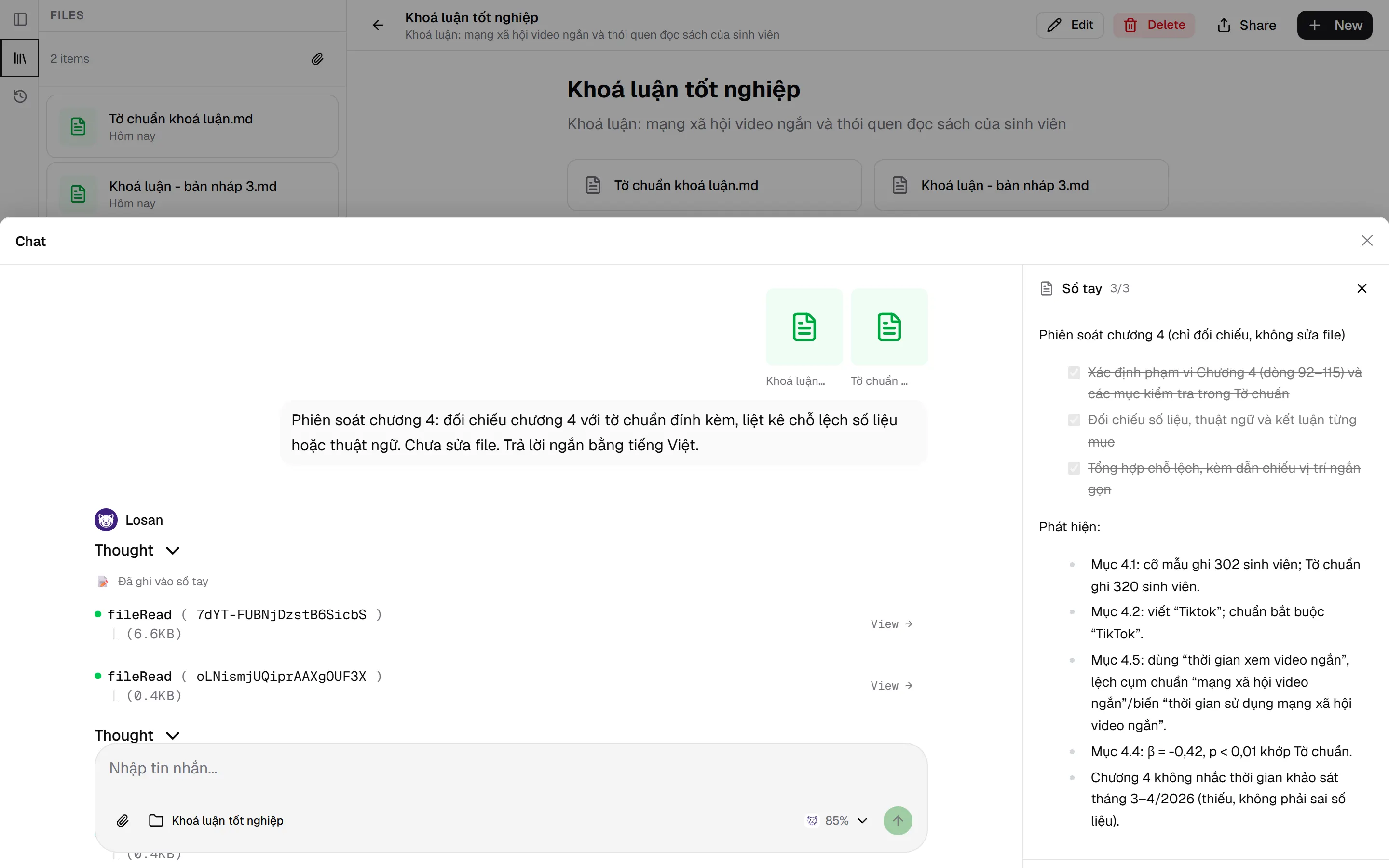
Task: Open the Tờ chuẩn khoá luận.md card in main view
Action: tap(715, 186)
